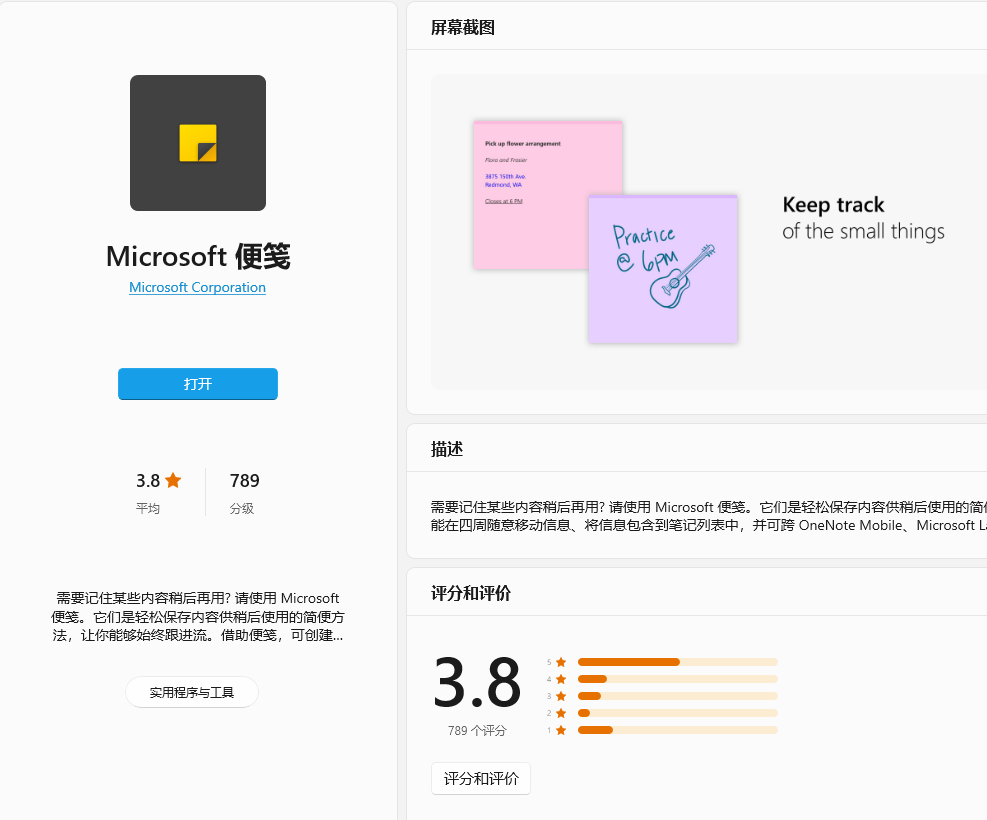Click the star icon in the 1-star row

tap(561, 730)
